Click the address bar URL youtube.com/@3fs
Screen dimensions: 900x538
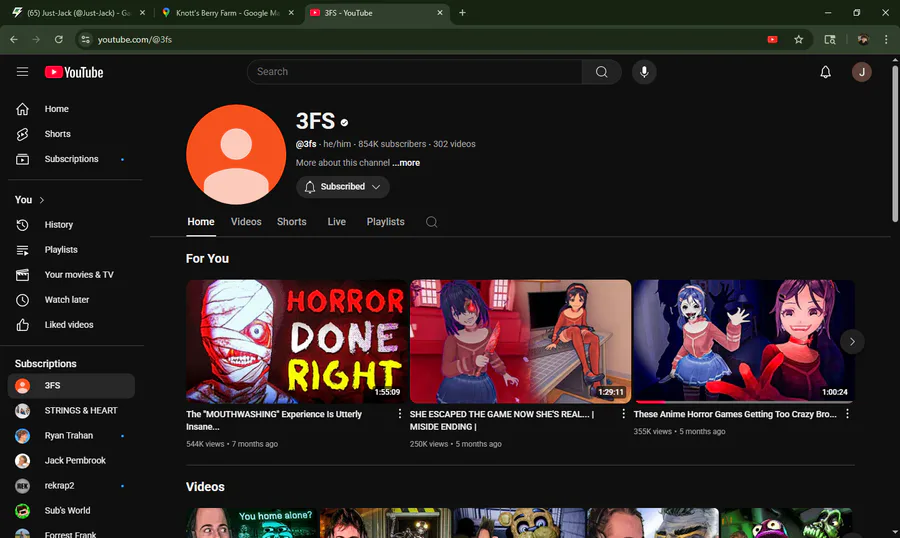tap(135, 40)
